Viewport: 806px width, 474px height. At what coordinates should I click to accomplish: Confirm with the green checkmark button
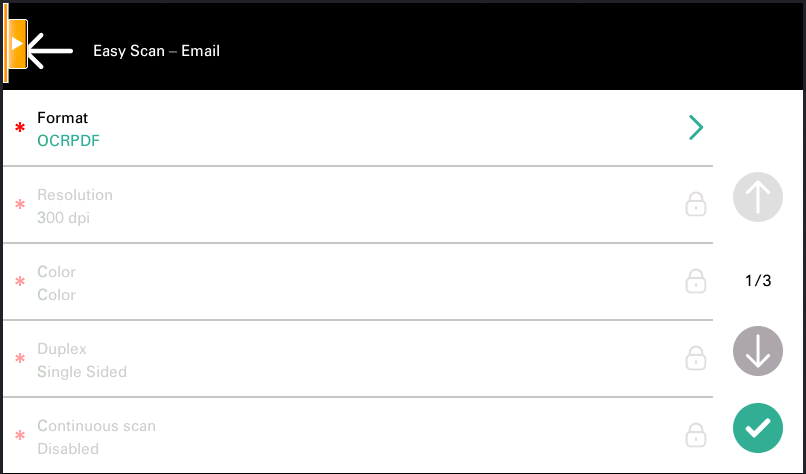(x=757, y=428)
